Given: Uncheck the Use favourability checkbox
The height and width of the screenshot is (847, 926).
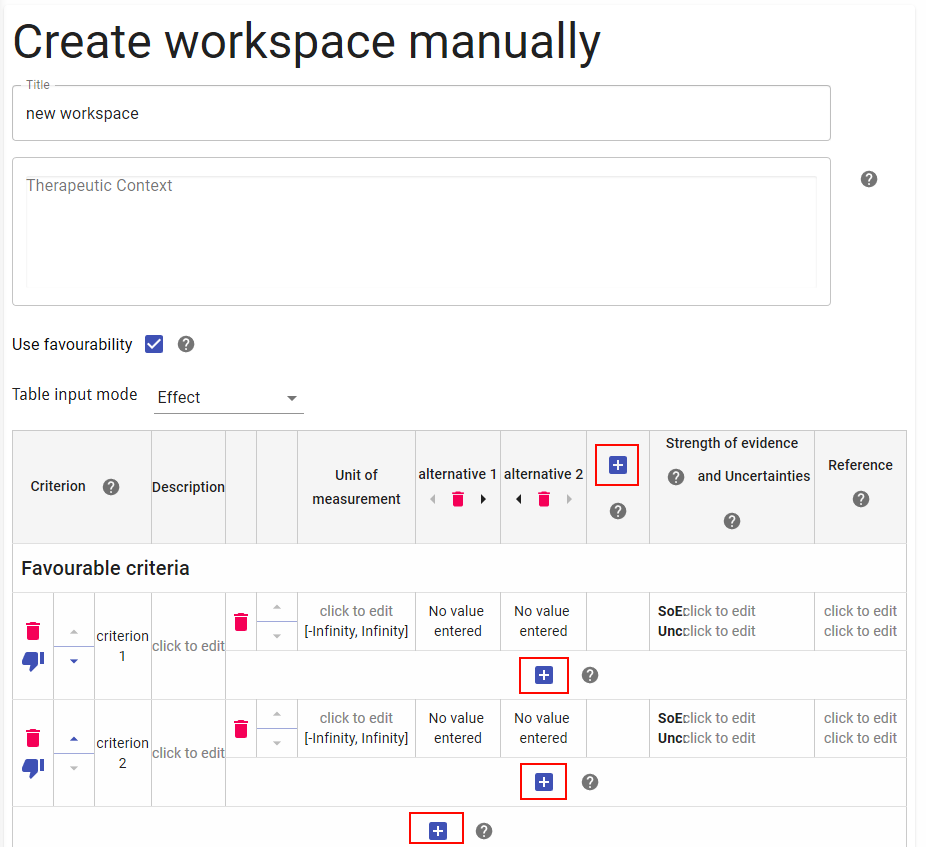Looking at the screenshot, I should [x=154, y=344].
